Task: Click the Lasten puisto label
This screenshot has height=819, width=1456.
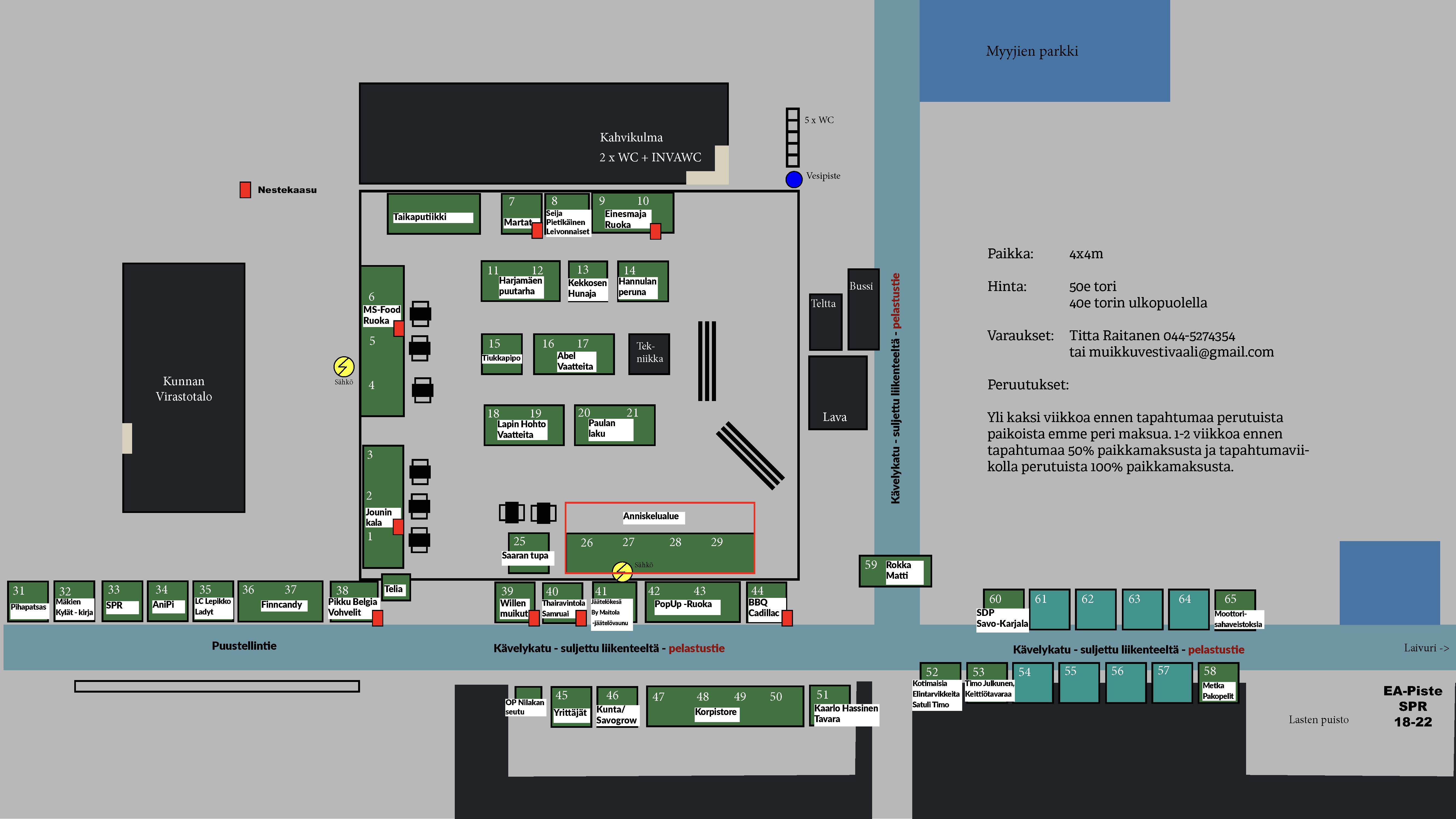Action: (1319, 720)
